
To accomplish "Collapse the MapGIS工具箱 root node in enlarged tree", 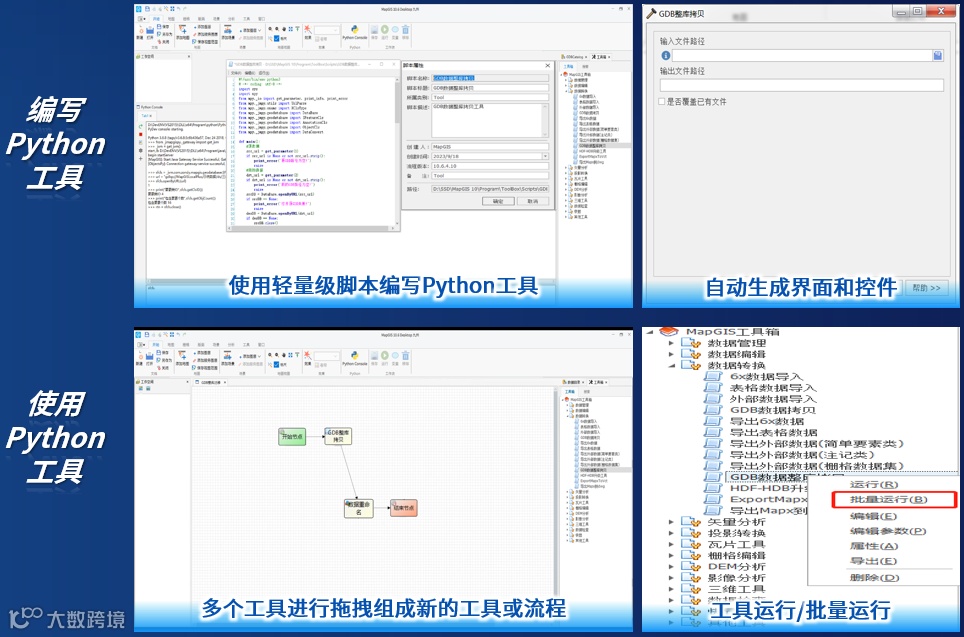I will pos(649,332).
